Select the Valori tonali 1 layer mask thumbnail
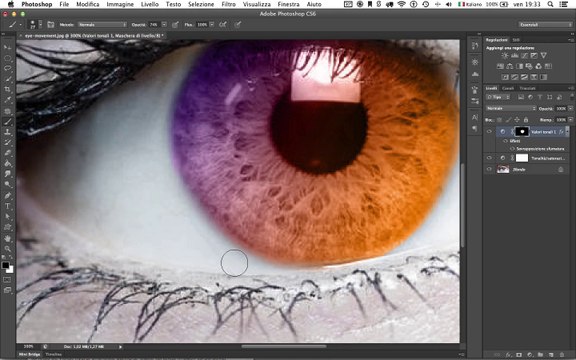This screenshot has width=576, height=360. (522, 132)
